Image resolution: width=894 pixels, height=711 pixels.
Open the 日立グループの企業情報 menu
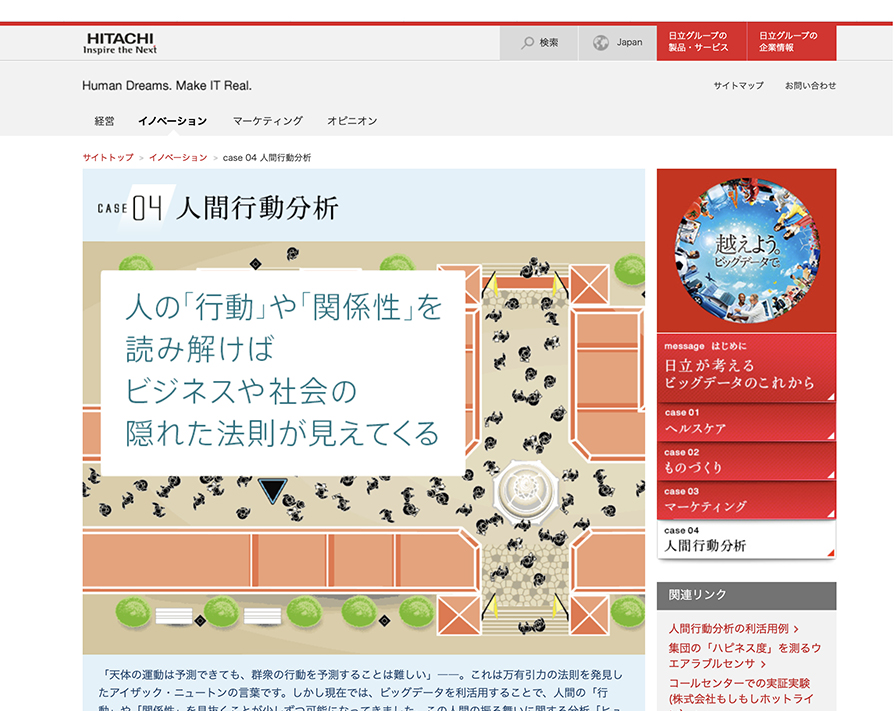coord(795,43)
